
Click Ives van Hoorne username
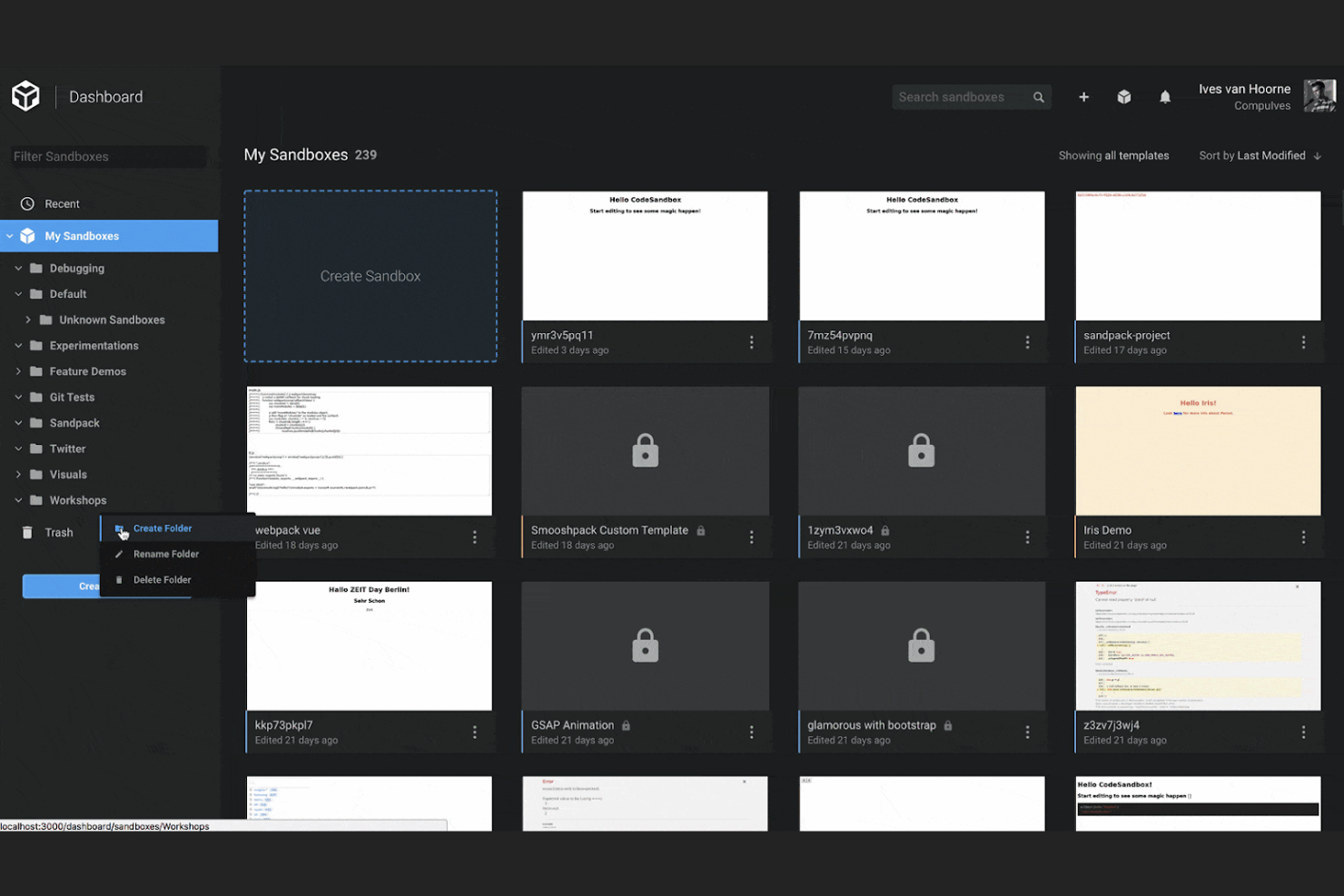click(1244, 89)
